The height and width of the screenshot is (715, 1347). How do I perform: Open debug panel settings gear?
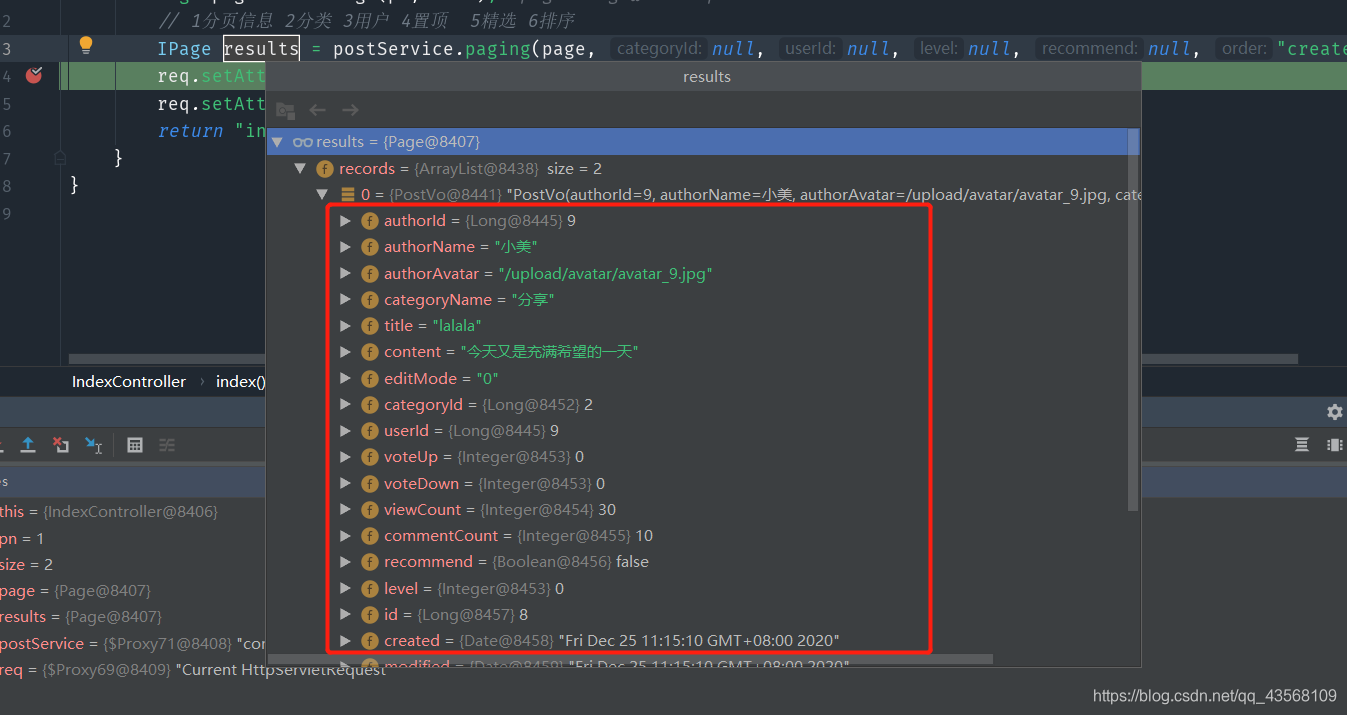[x=1334, y=412]
